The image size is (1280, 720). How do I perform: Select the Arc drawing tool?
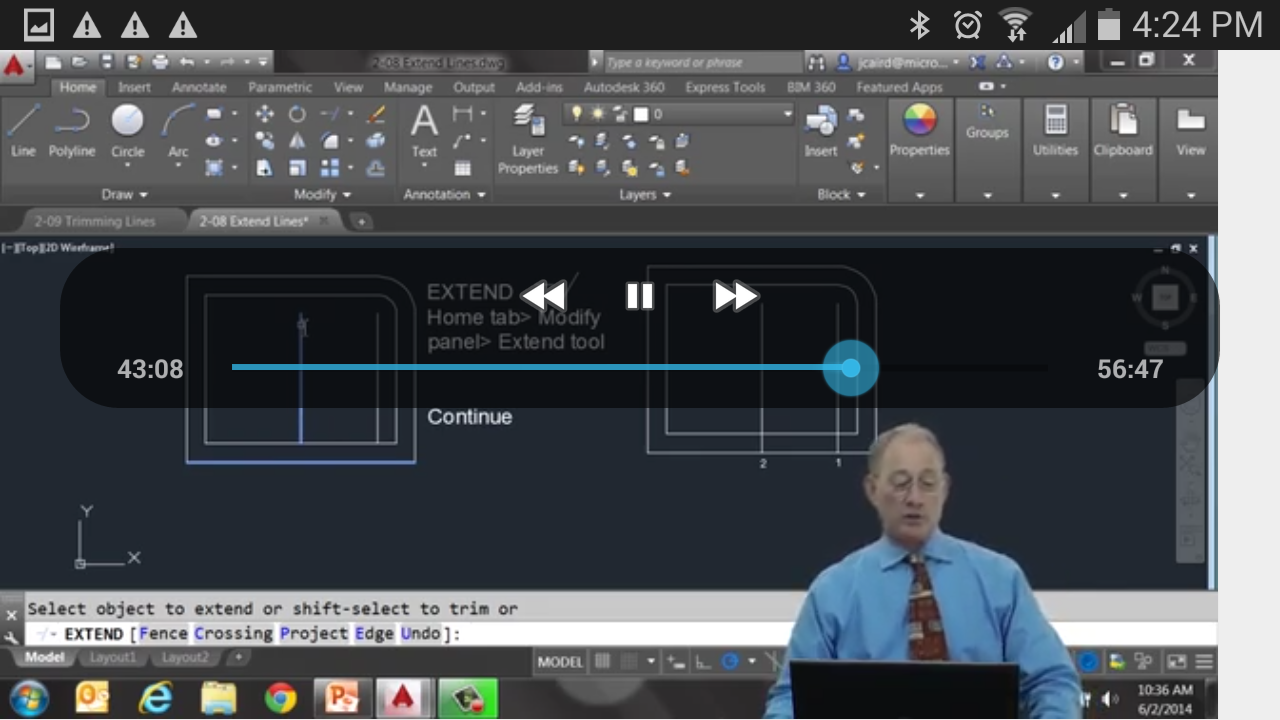pos(178,131)
